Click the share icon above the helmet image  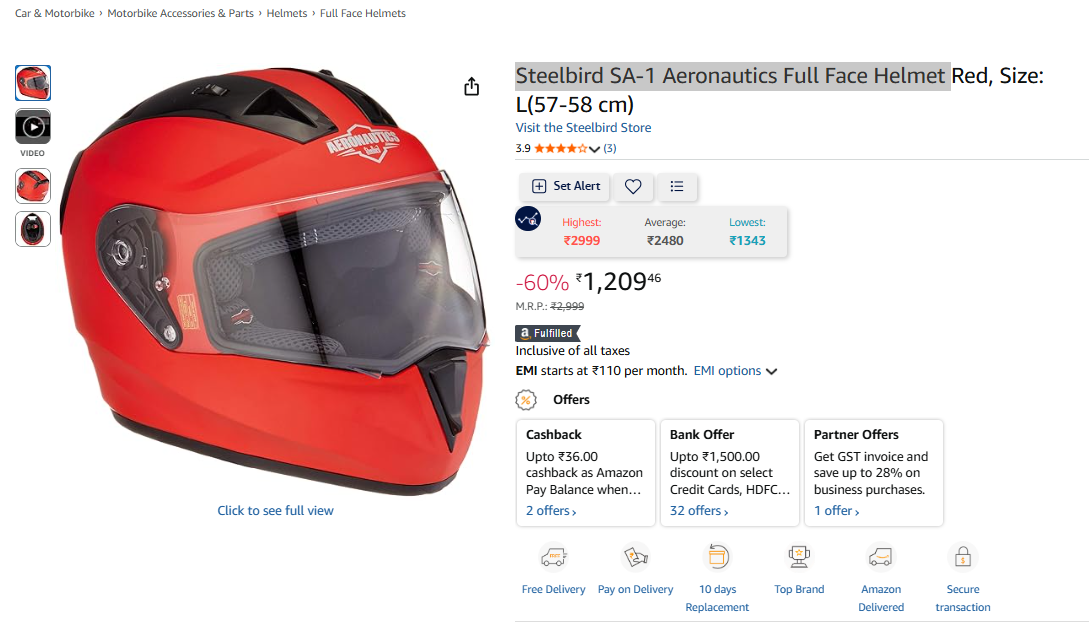click(x=472, y=87)
